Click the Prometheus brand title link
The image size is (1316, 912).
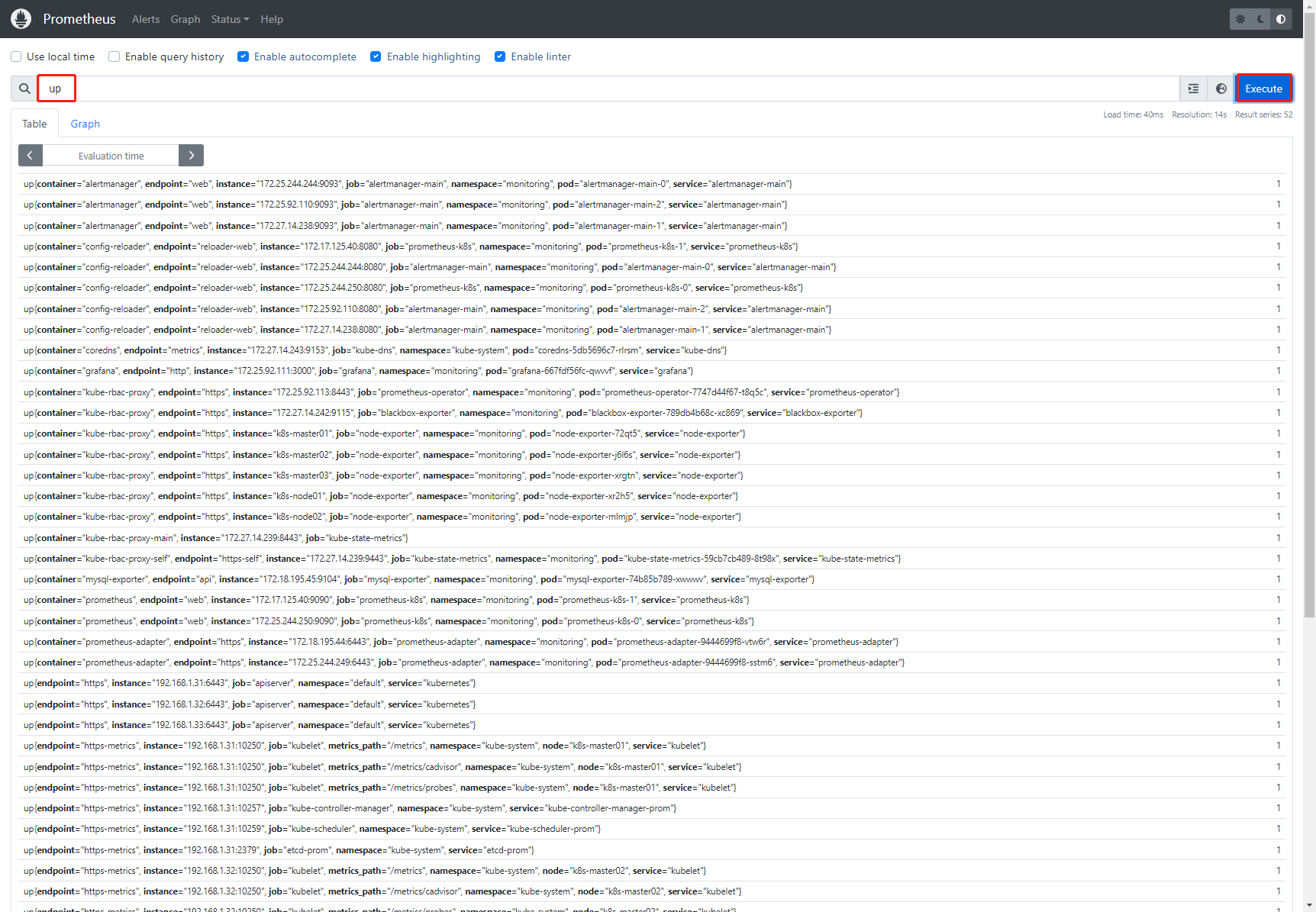(79, 19)
